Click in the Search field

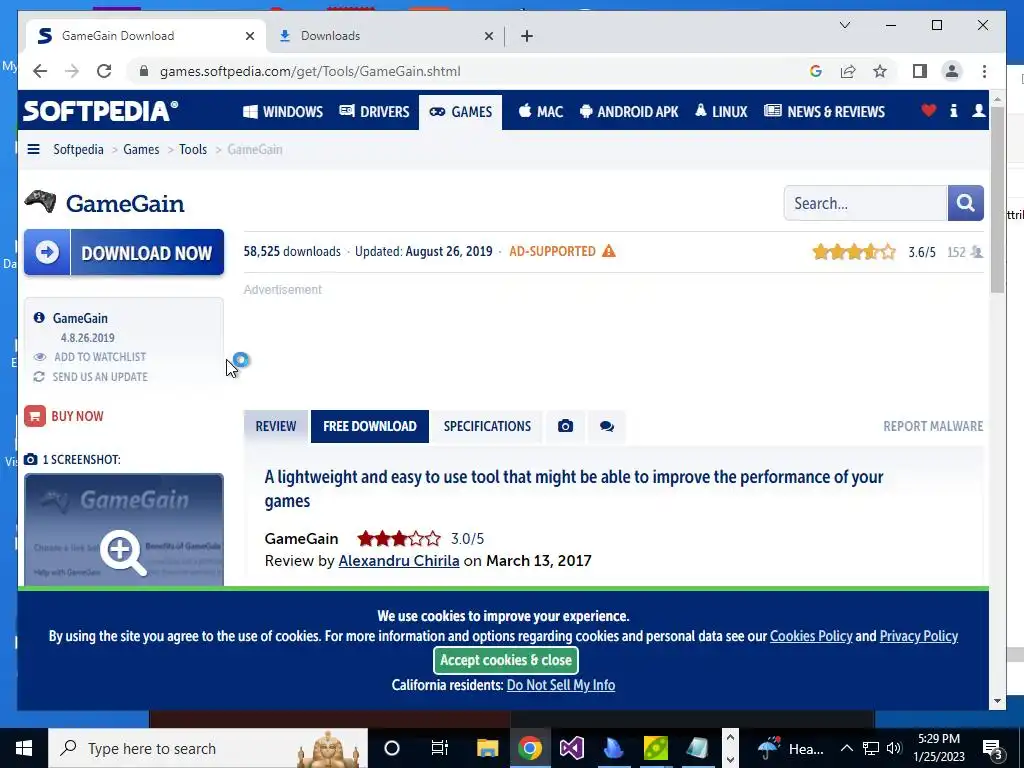pos(865,203)
